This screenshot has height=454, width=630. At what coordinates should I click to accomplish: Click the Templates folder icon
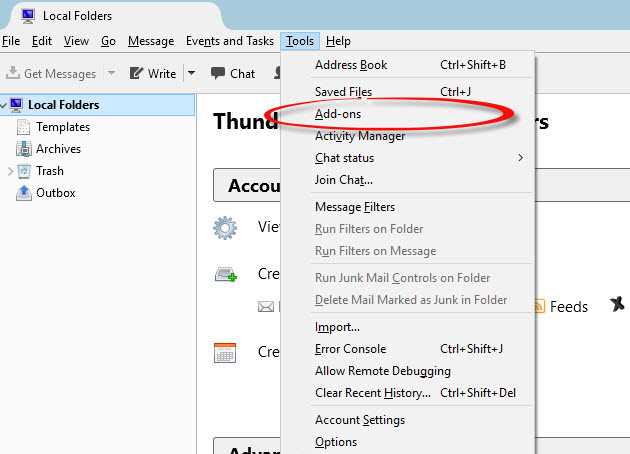click(x=24, y=127)
